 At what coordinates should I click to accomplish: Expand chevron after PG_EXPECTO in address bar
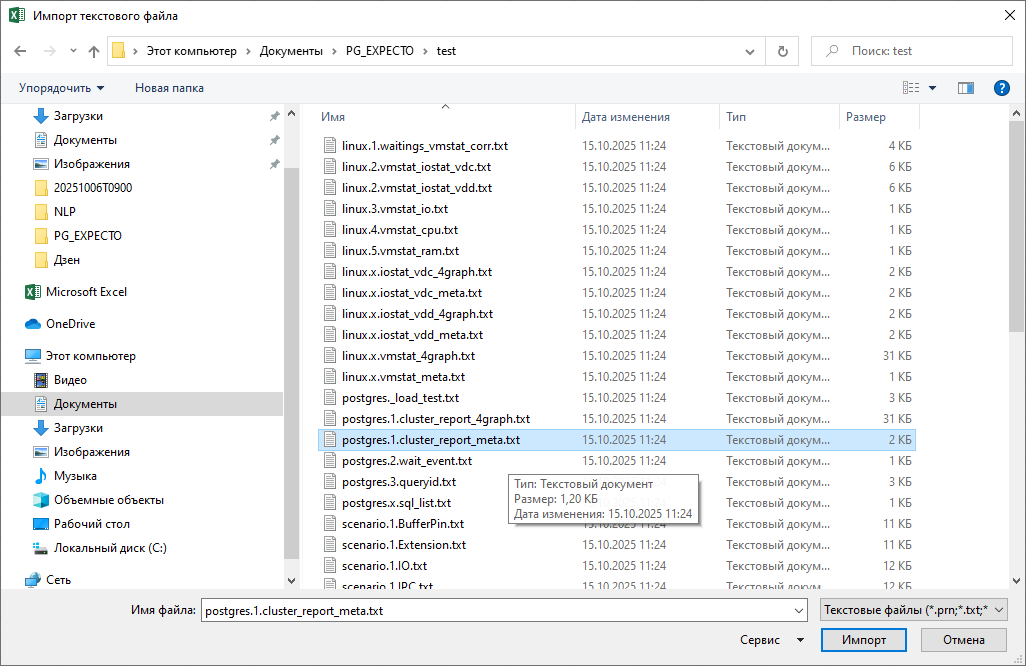[x=425, y=51]
